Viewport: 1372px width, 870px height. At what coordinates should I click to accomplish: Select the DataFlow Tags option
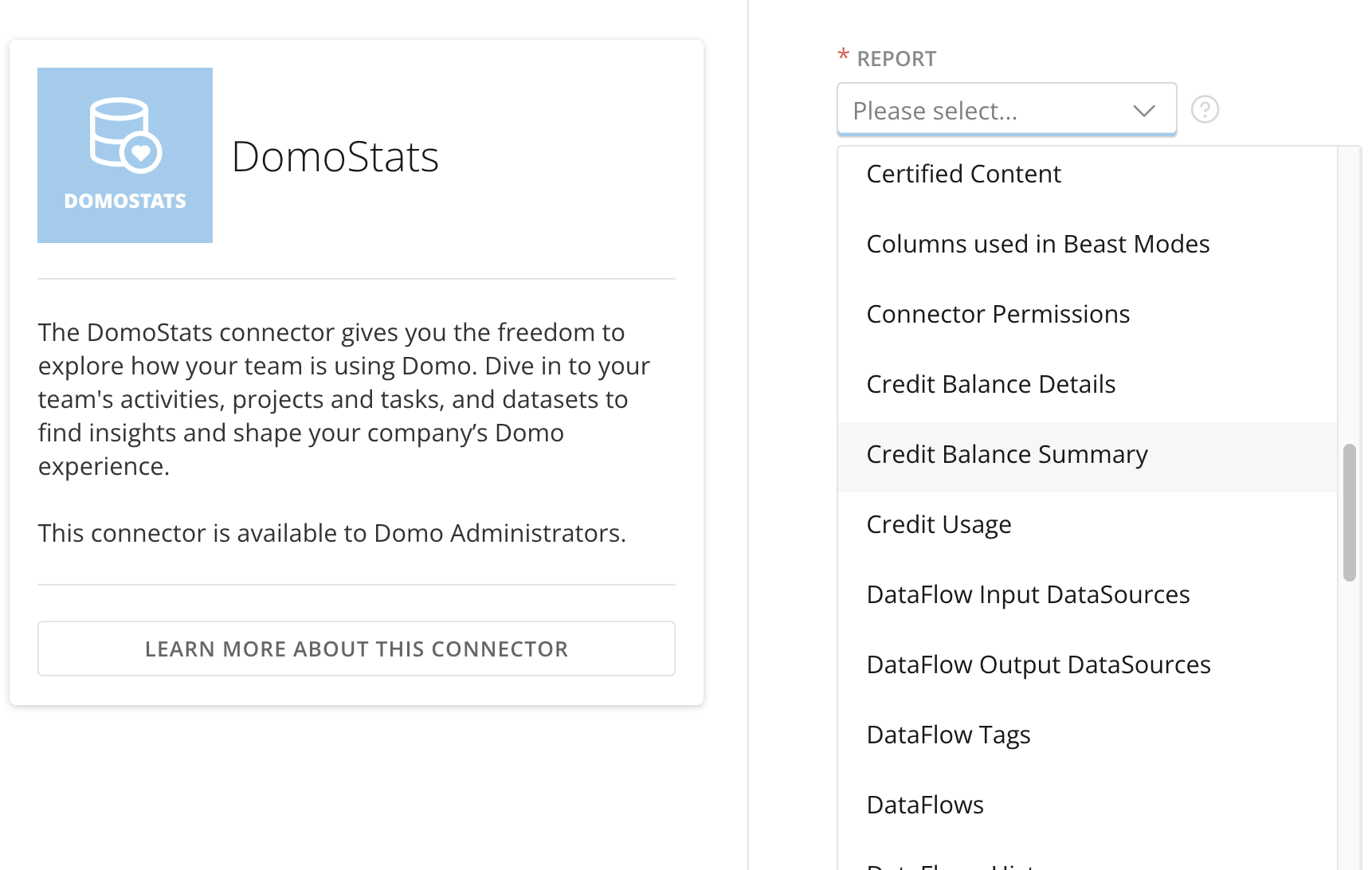pos(948,735)
